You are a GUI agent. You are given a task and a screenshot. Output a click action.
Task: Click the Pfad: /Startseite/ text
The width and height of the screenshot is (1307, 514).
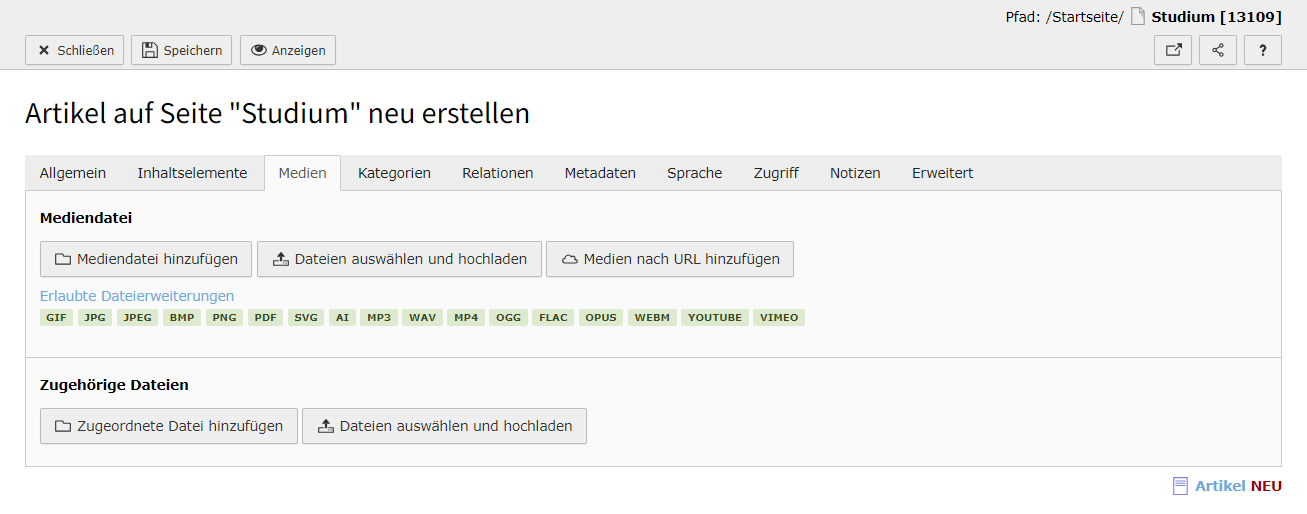[x=1064, y=17]
